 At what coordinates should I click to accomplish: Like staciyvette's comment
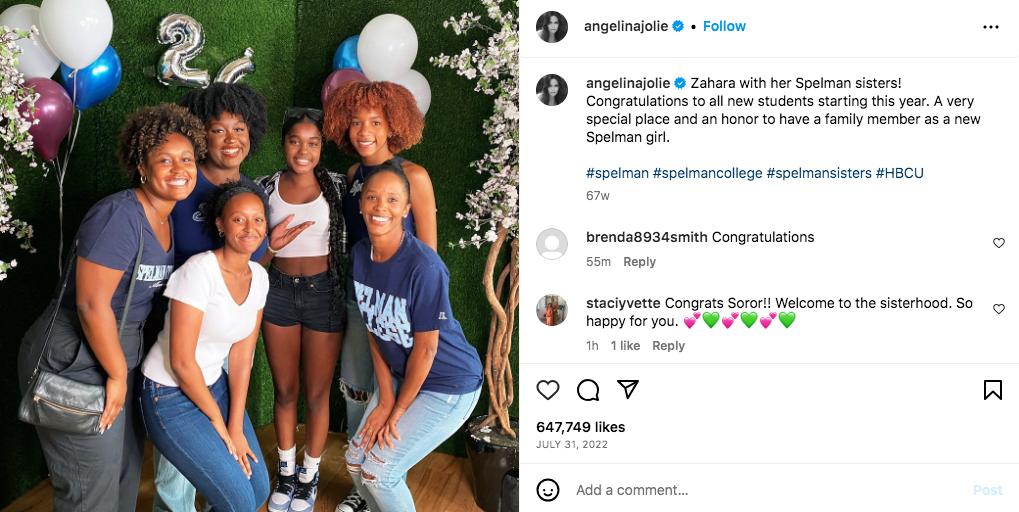(998, 309)
